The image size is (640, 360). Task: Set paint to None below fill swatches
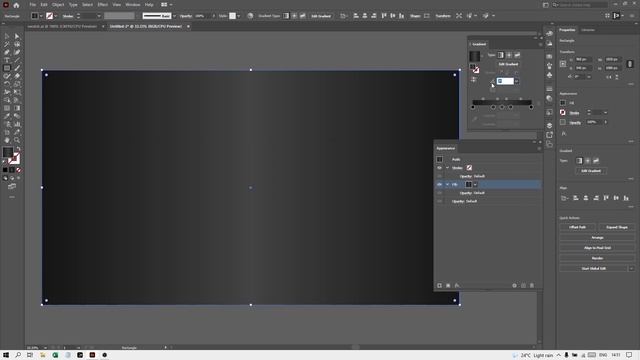[x=19, y=170]
